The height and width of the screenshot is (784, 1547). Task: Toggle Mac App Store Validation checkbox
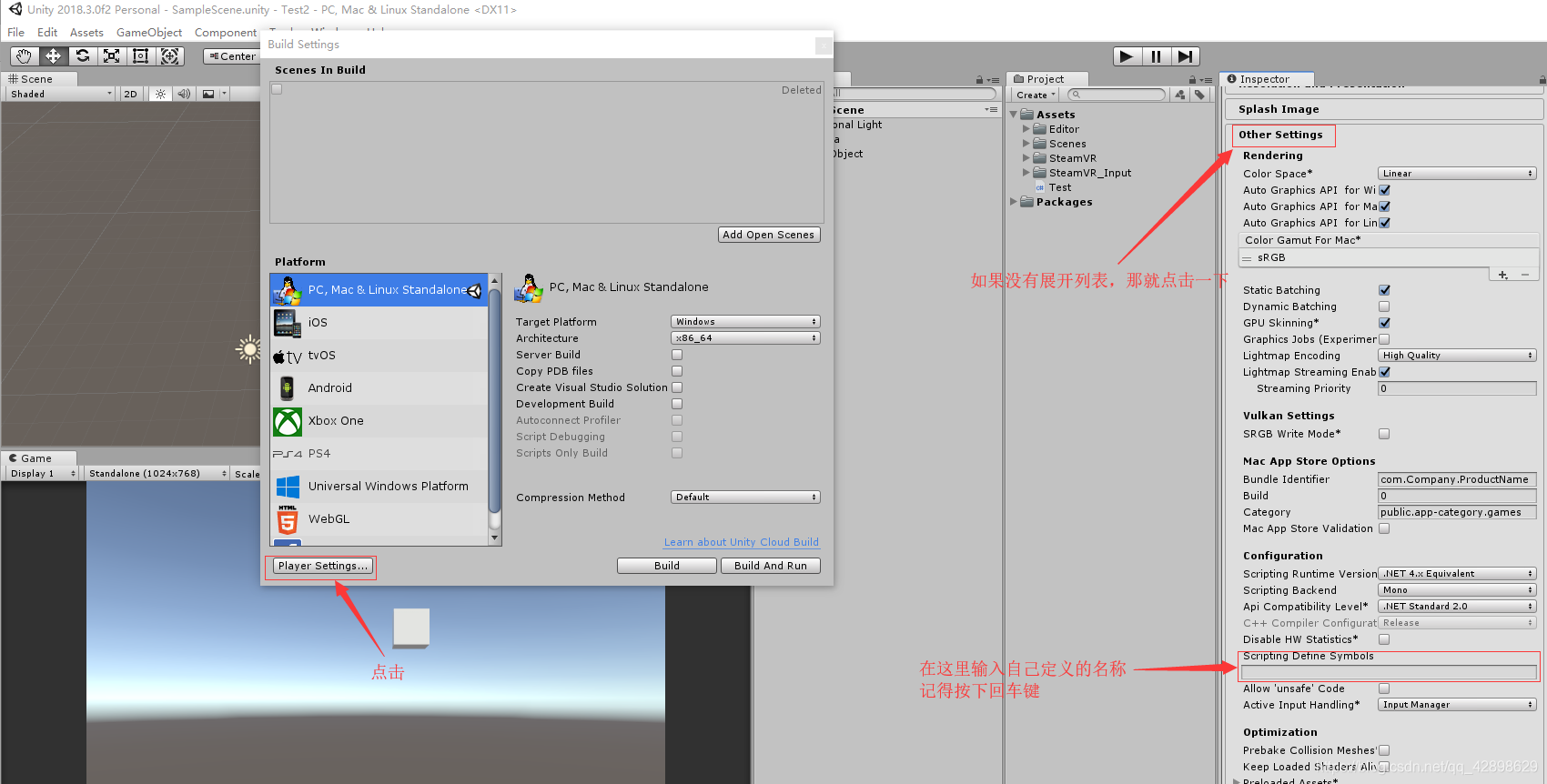click(x=1384, y=528)
